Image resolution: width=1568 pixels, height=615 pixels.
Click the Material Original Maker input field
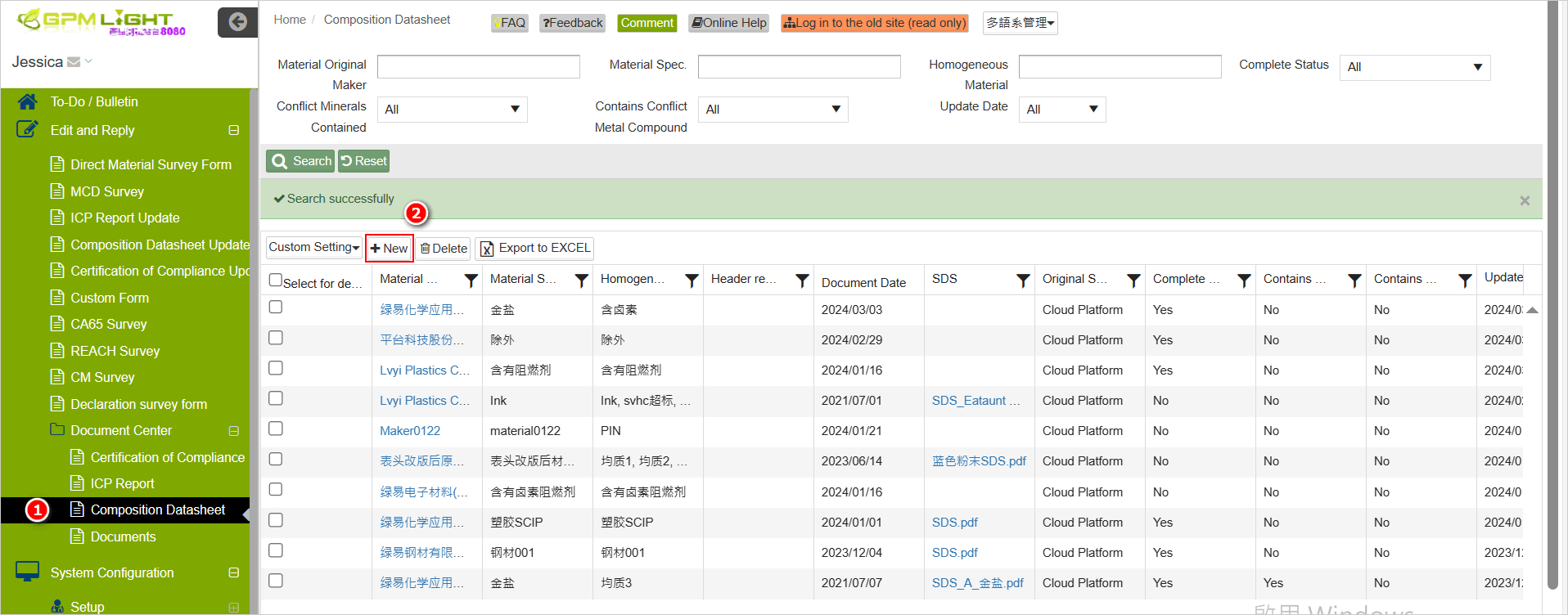478,67
